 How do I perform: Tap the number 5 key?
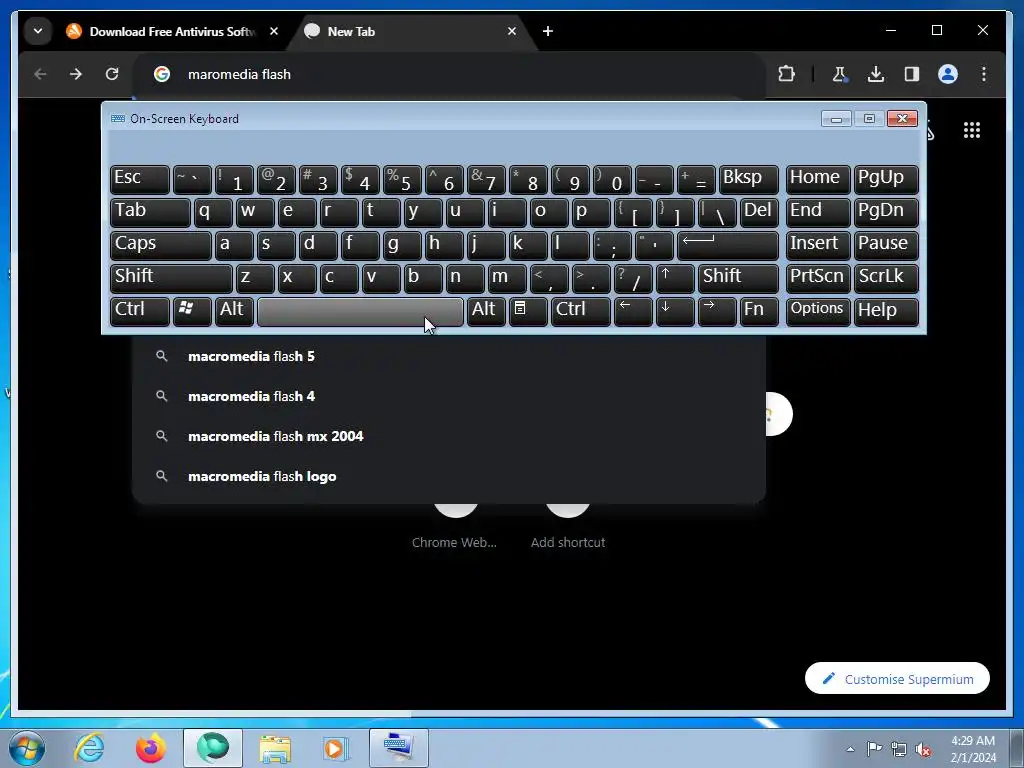tap(402, 179)
